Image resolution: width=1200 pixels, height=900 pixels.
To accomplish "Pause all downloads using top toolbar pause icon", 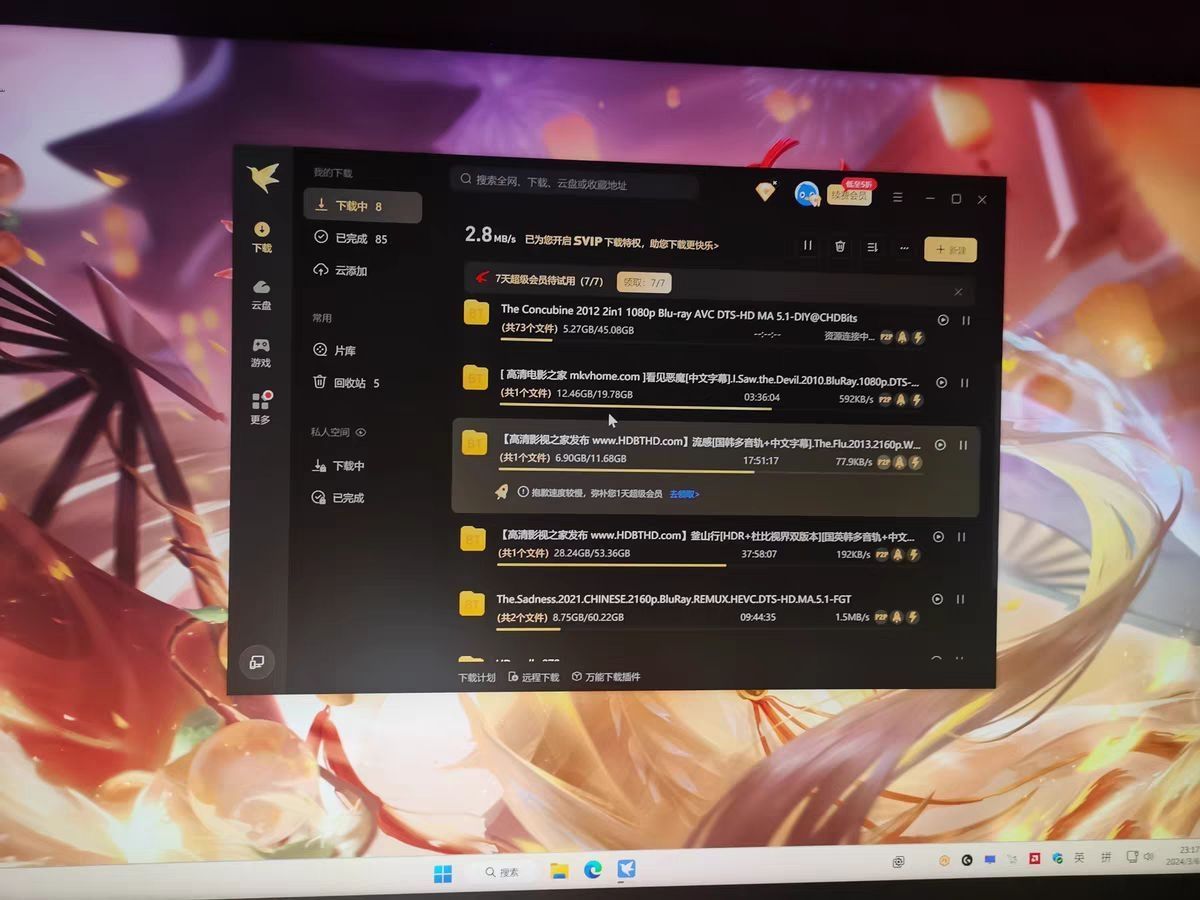I will 808,246.
